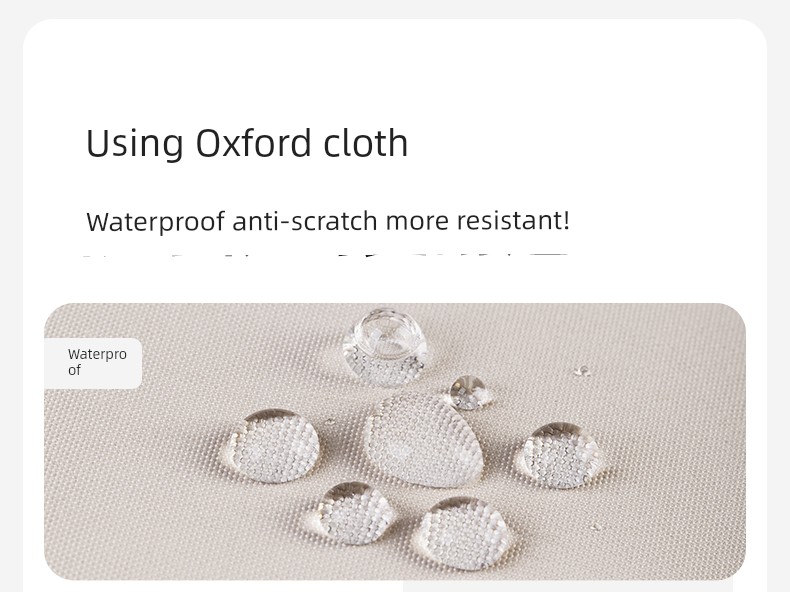Select the Waterproof label badge

tap(93, 363)
